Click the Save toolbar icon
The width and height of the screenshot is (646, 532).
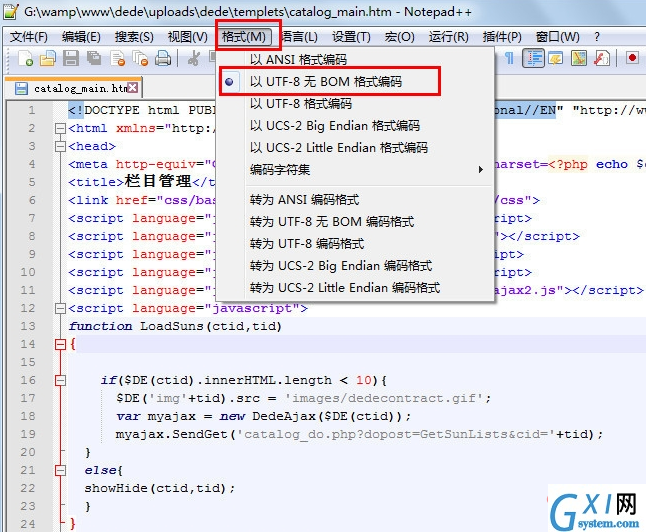click(71, 58)
